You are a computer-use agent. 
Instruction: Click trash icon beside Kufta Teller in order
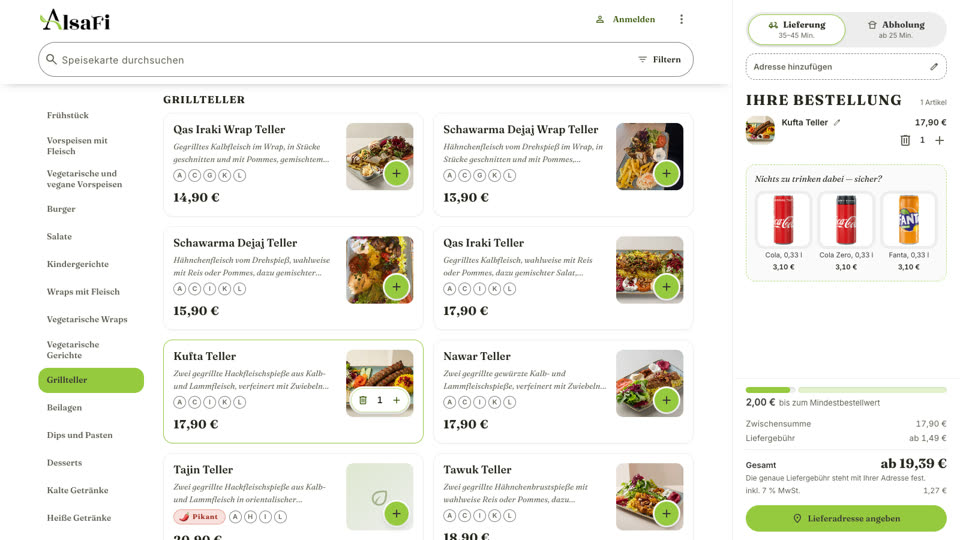[905, 140]
